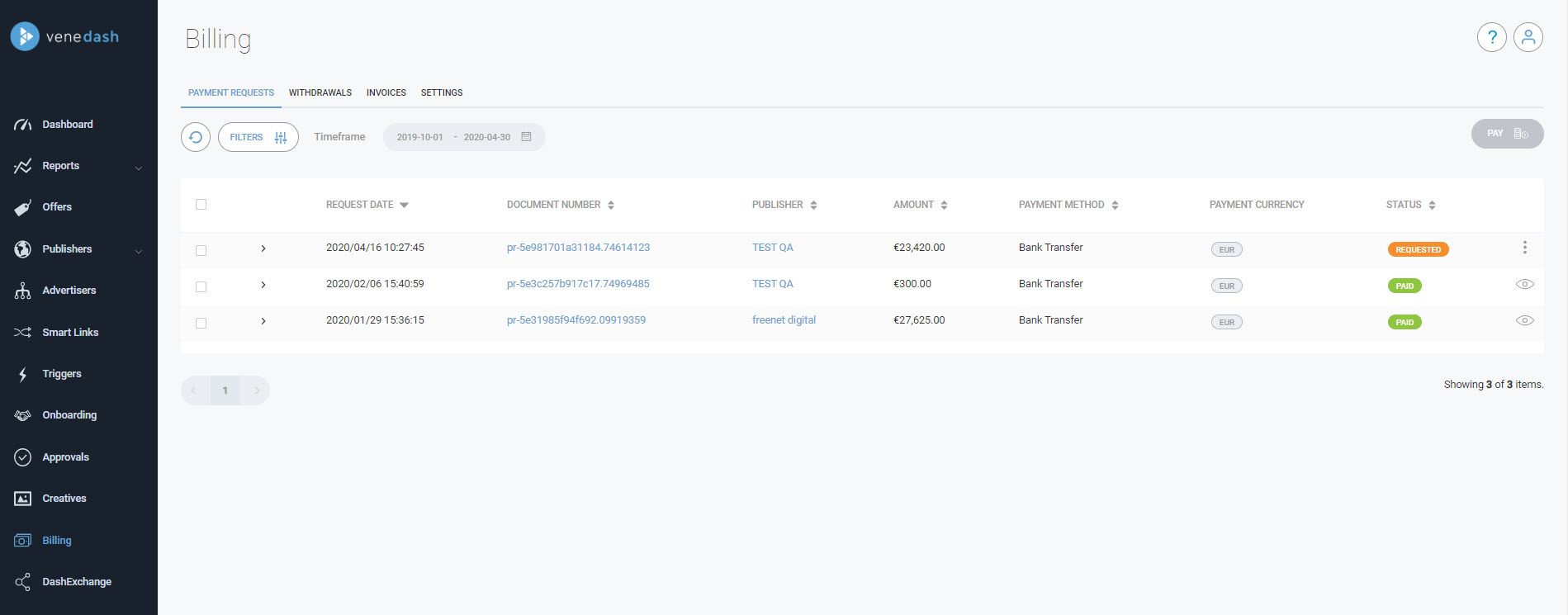
Task: Open the freenet digital publisher link
Action: click(783, 320)
